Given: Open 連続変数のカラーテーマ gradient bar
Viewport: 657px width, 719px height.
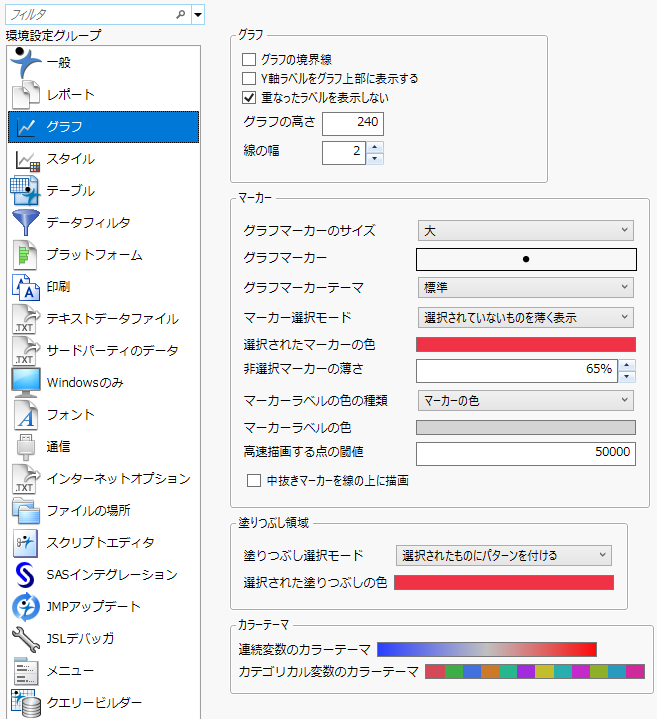Looking at the screenshot, I should tap(487, 649).
